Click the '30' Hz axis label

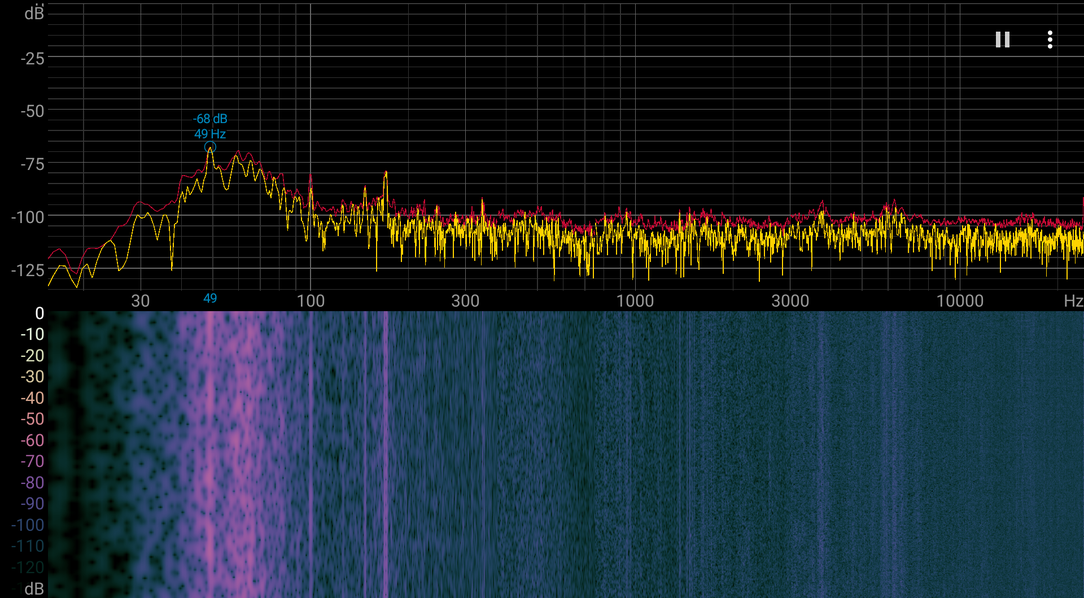[140, 301]
